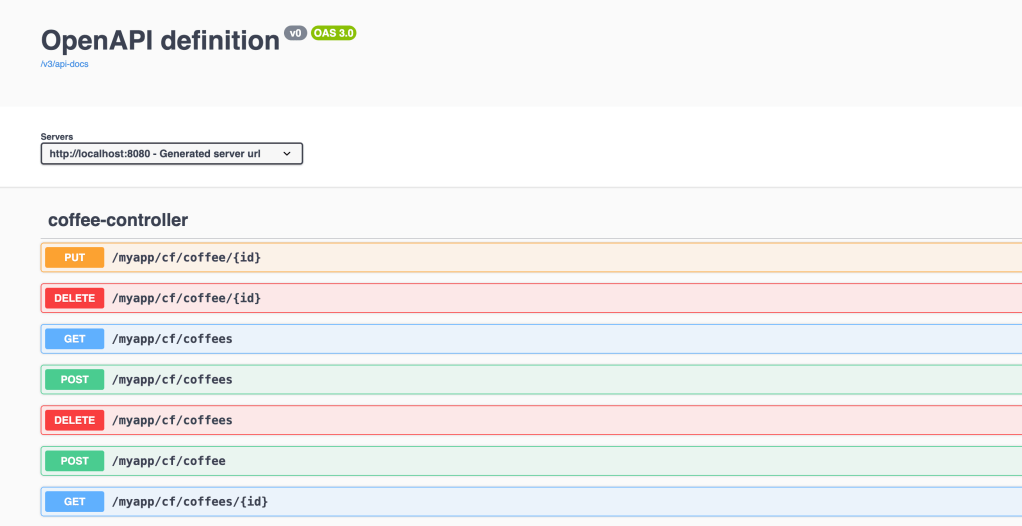Screen dimensions: 1022x526
Task: Expand the GET /myapp/cf/coffees/{id} path
Action: click(x=190, y=501)
